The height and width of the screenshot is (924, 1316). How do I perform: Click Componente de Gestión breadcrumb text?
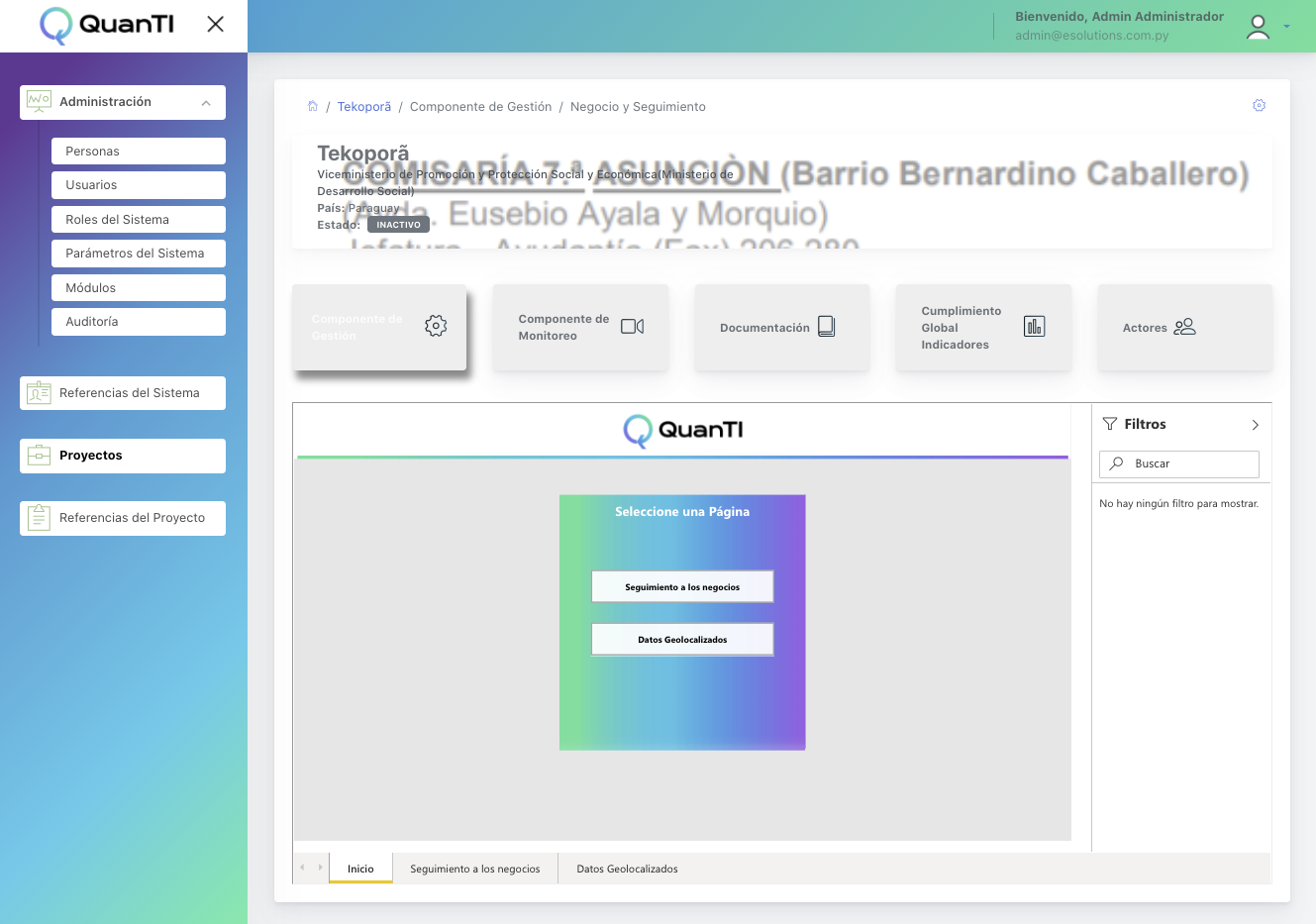pyautogui.click(x=481, y=107)
